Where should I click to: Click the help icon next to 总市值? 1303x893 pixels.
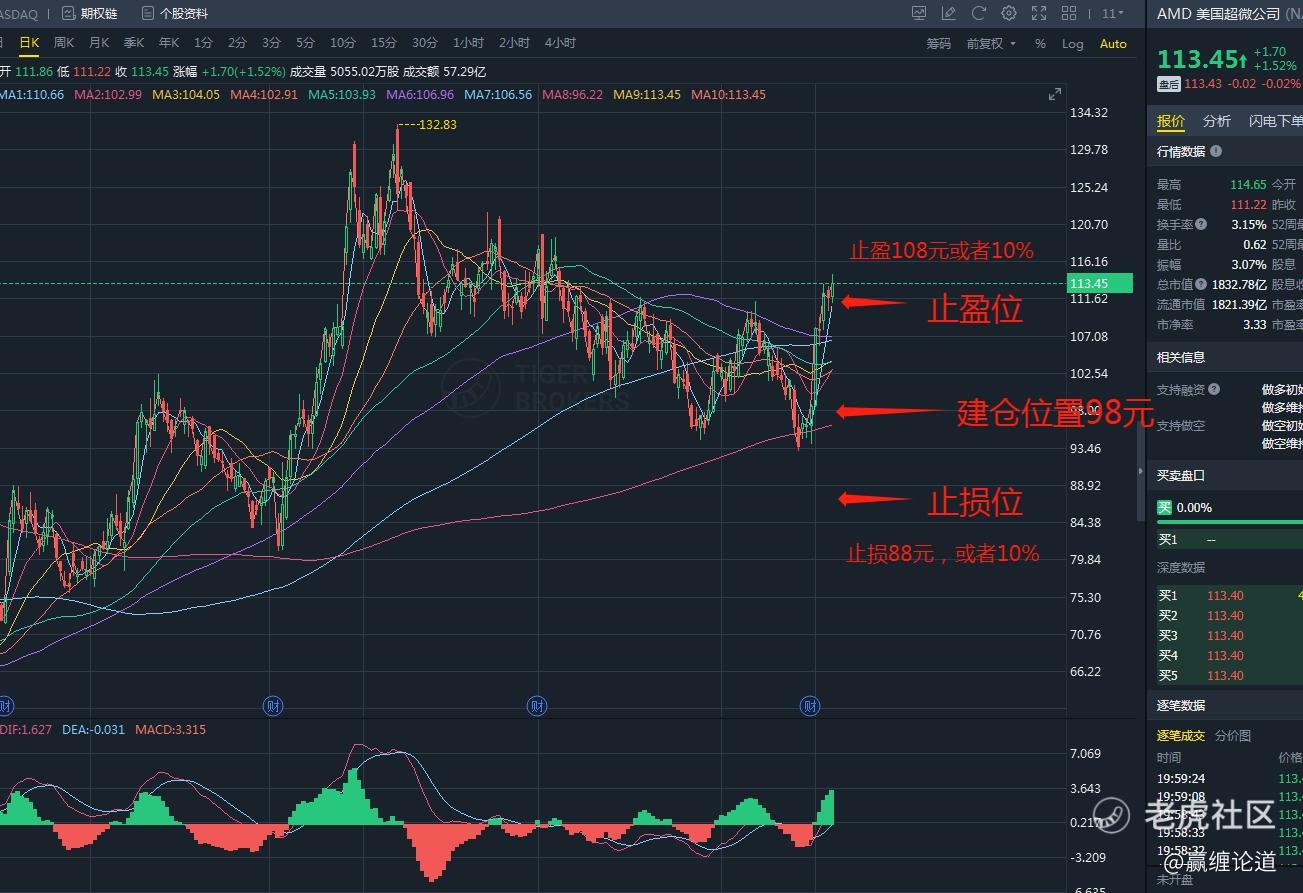(x=1201, y=285)
